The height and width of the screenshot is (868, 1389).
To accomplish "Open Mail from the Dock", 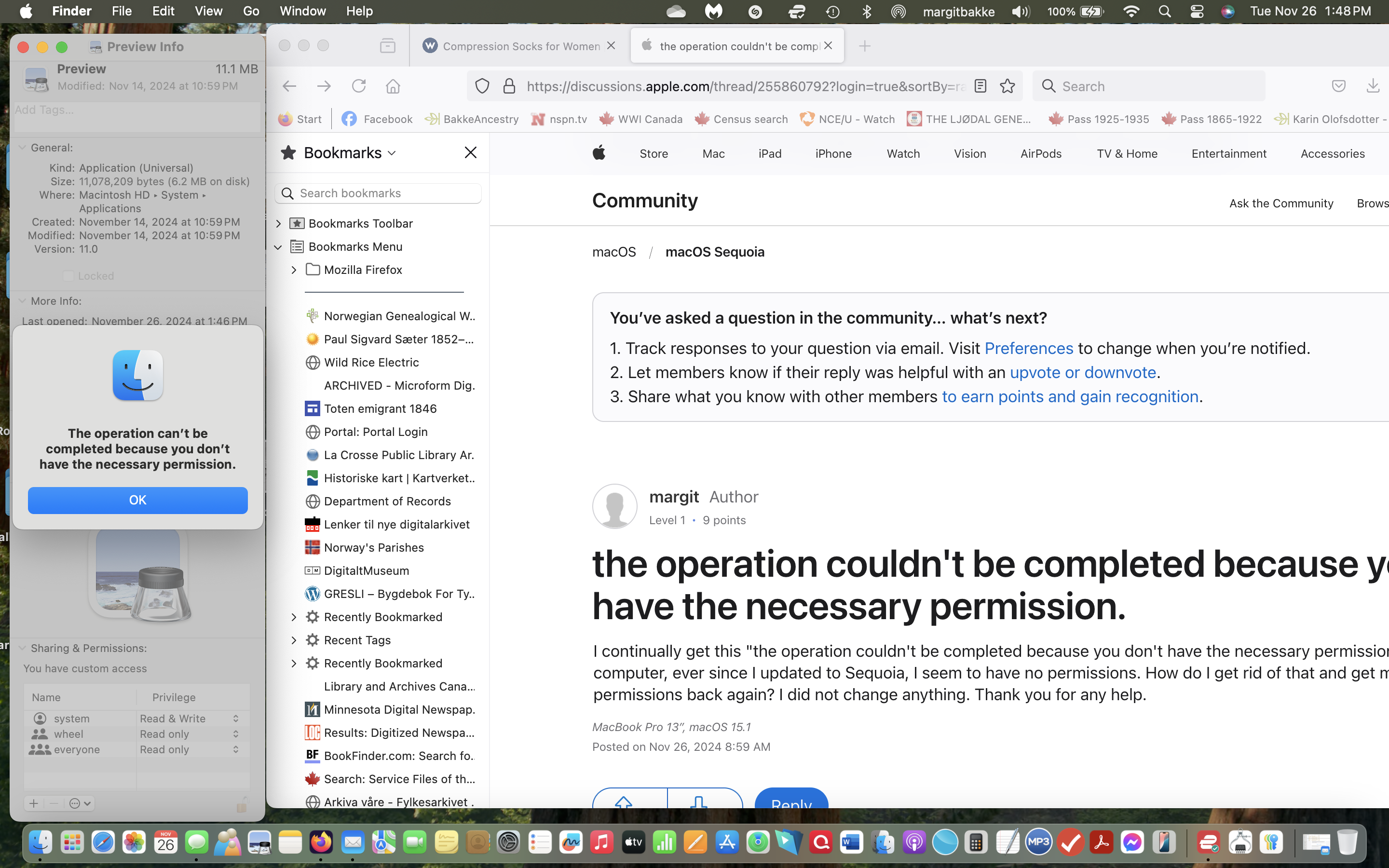I will 353,842.
